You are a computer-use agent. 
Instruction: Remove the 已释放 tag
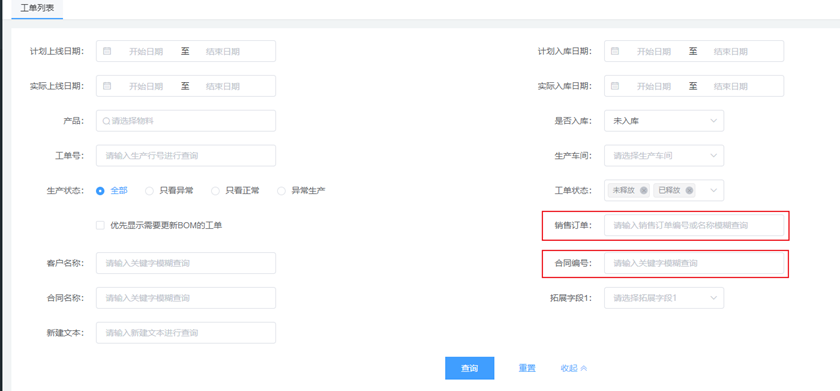[x=689, y=190]
